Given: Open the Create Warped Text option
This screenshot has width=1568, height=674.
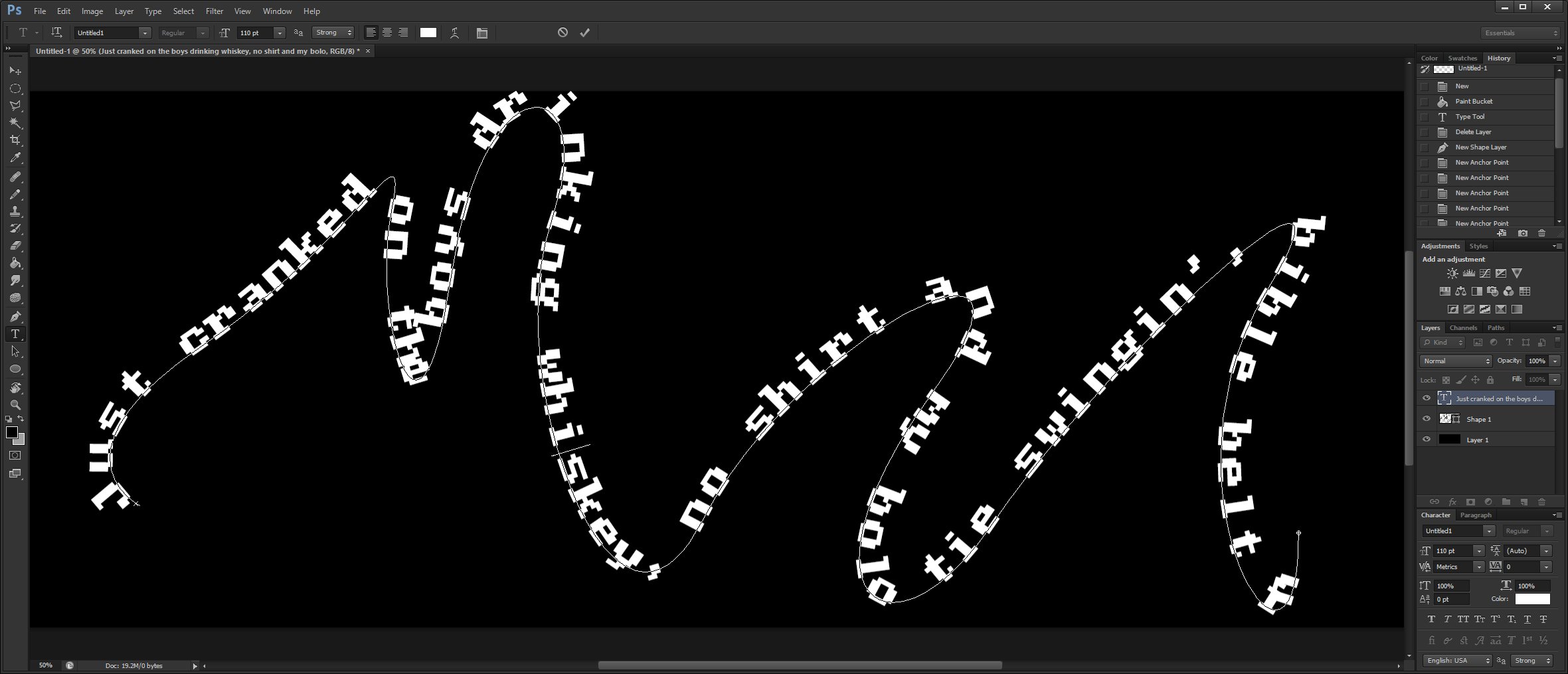Looking at the screenshot, I should coord(454,33).
